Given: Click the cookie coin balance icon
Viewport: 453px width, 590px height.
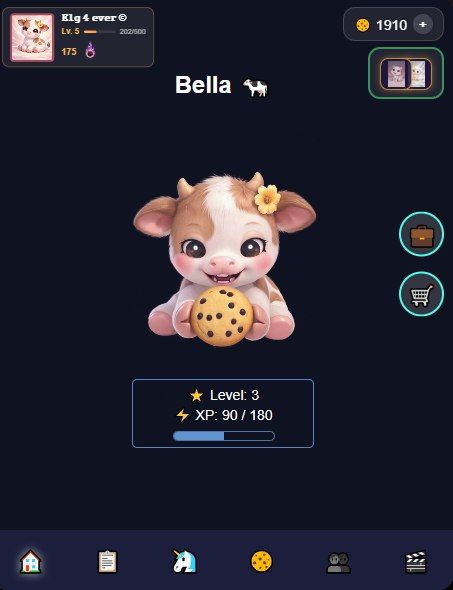Looking at the screenshot, I should tap(363, 25).
